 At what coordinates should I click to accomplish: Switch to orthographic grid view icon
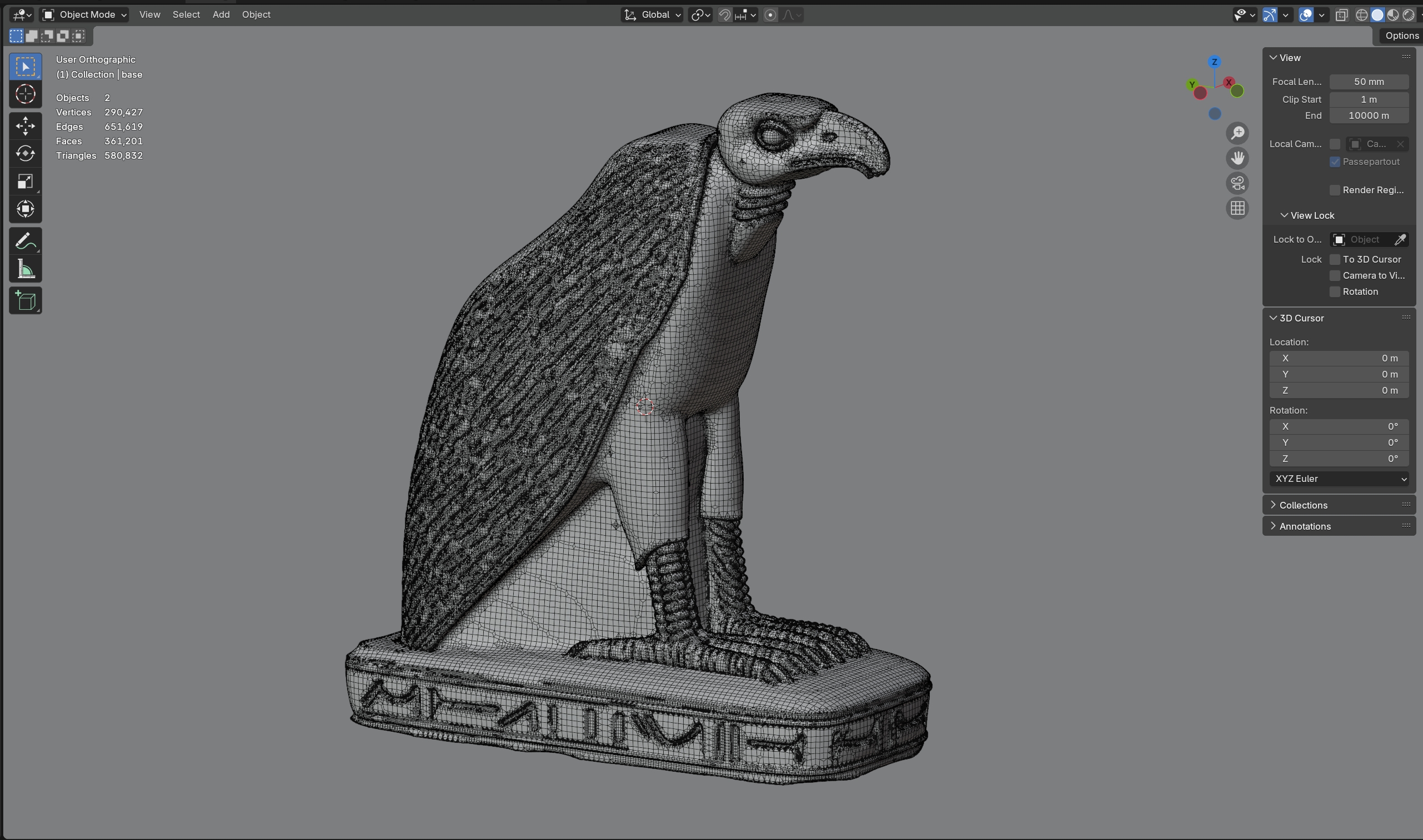(1237, 208)
